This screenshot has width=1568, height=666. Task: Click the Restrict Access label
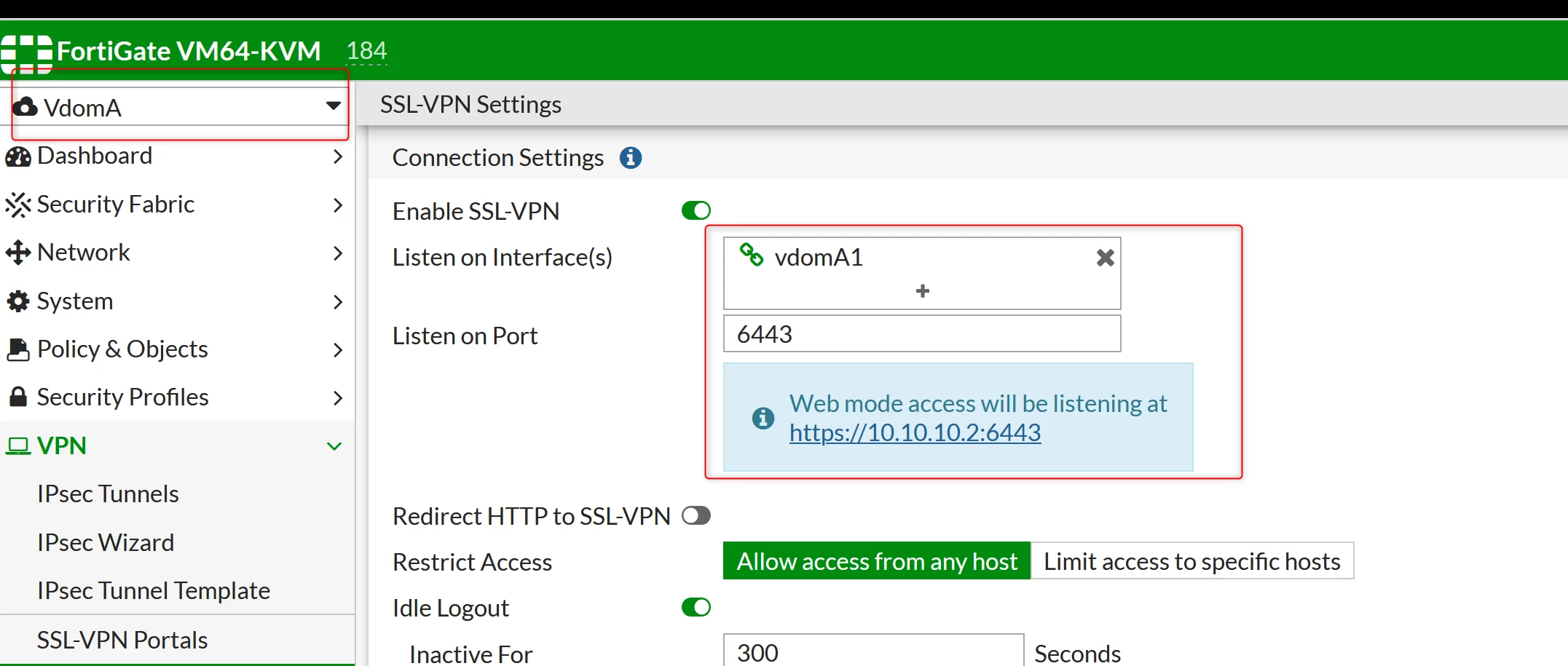(472, 562)
